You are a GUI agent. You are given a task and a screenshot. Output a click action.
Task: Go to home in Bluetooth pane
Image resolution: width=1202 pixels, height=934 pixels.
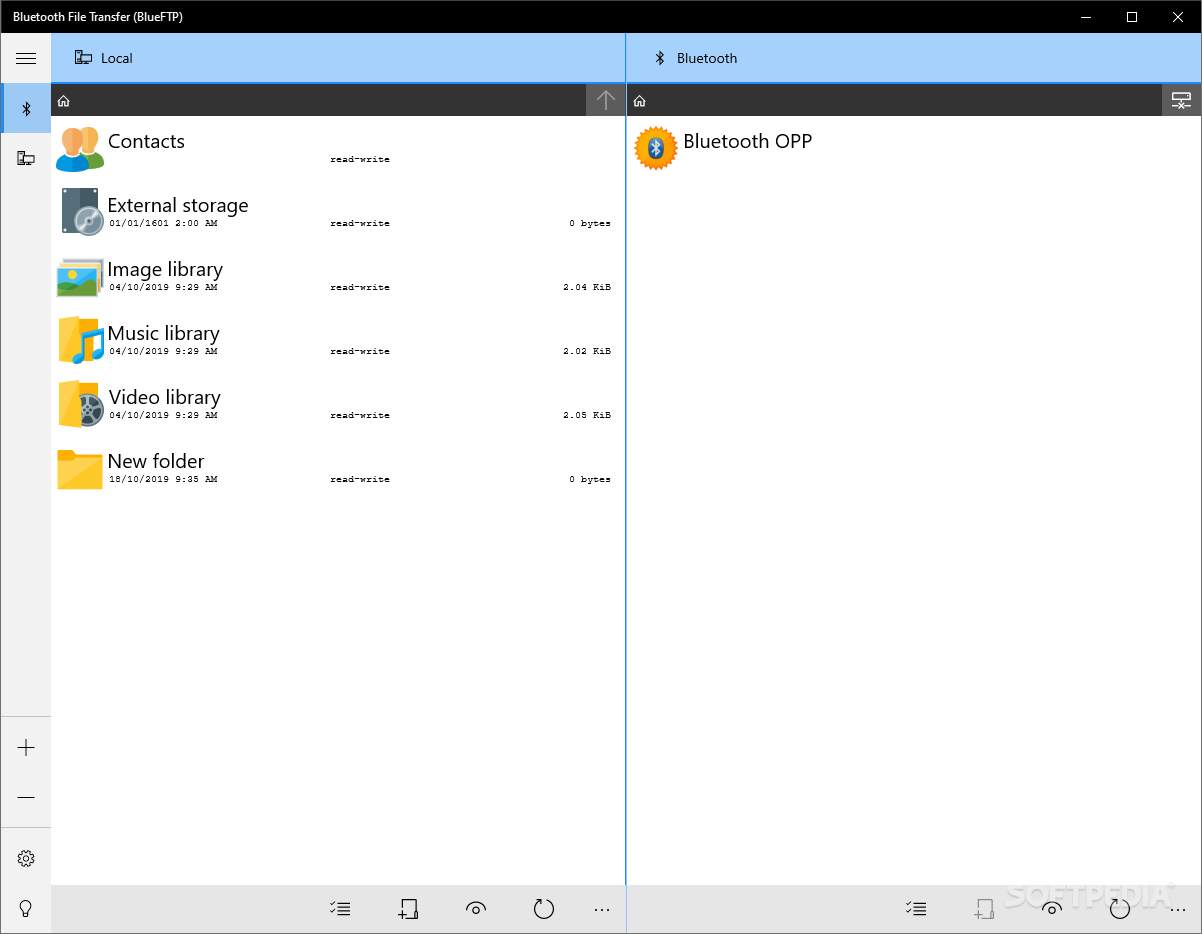[640, 101]
